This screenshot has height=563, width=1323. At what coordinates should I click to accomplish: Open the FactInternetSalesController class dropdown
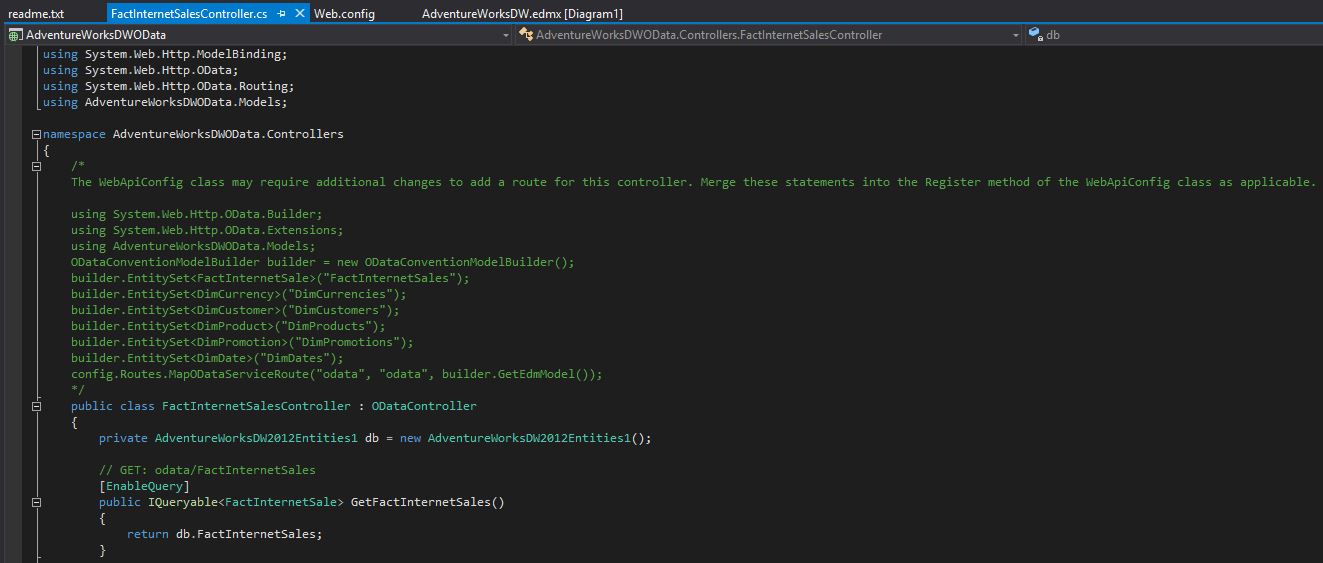768,35
